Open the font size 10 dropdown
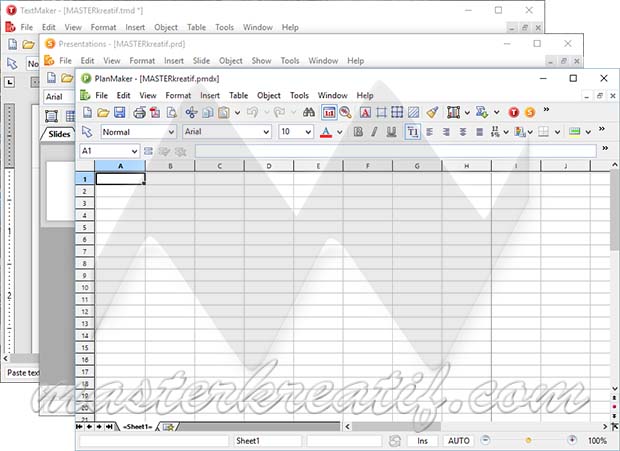The height and width of the screenshot is (451, 620). (x=308, y=132)
